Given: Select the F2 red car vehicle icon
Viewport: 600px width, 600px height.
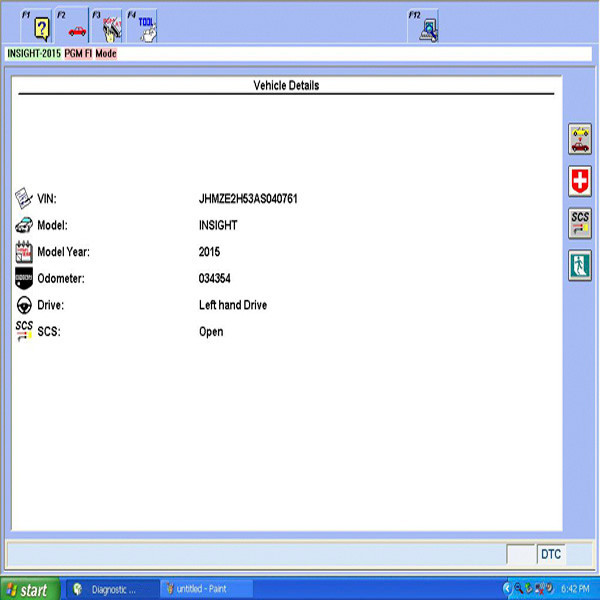Looking at the screenshot, I should 76,25.
